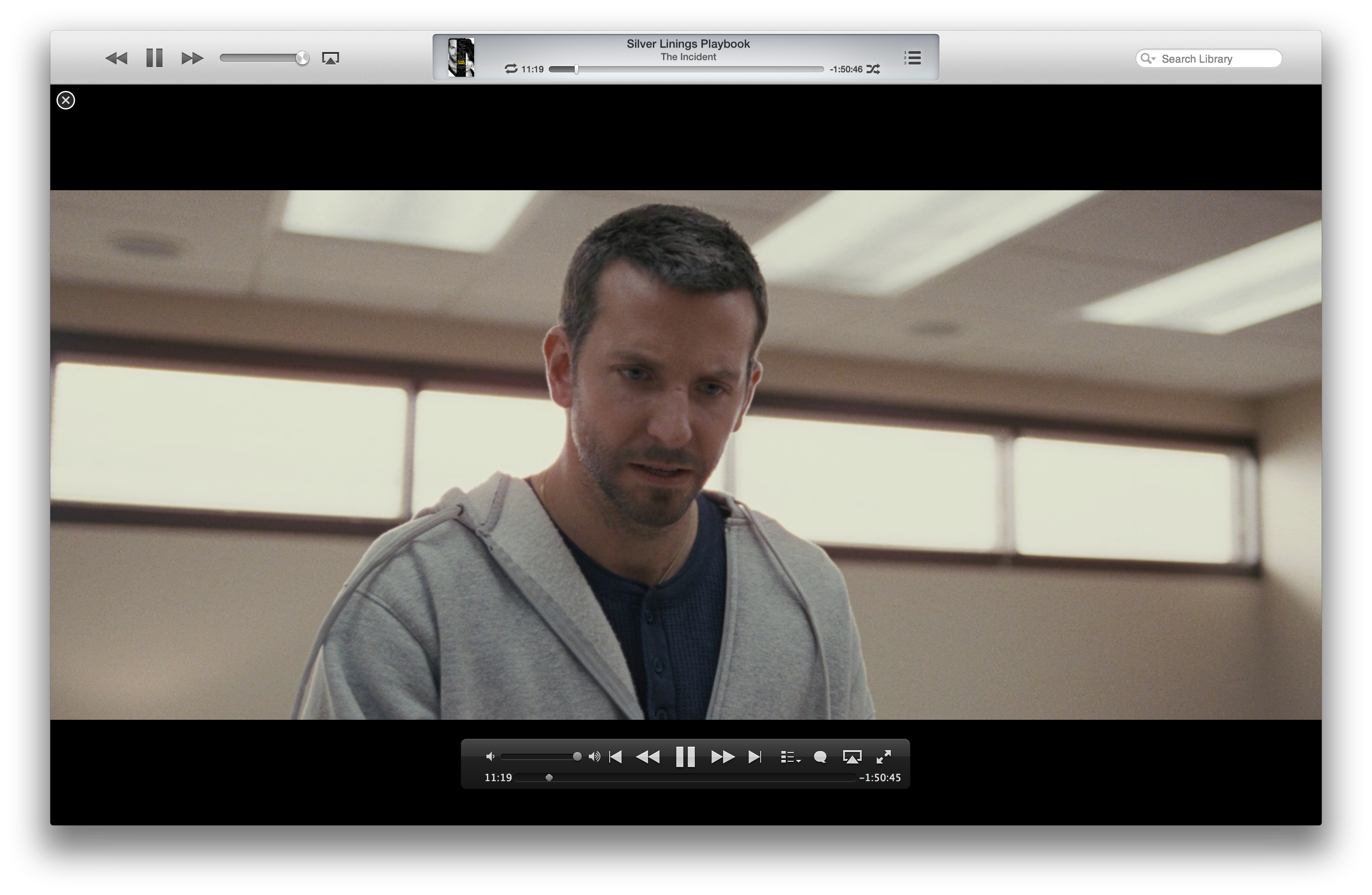Set max volume with overlay loud-speaker icon

click(594, 757)
